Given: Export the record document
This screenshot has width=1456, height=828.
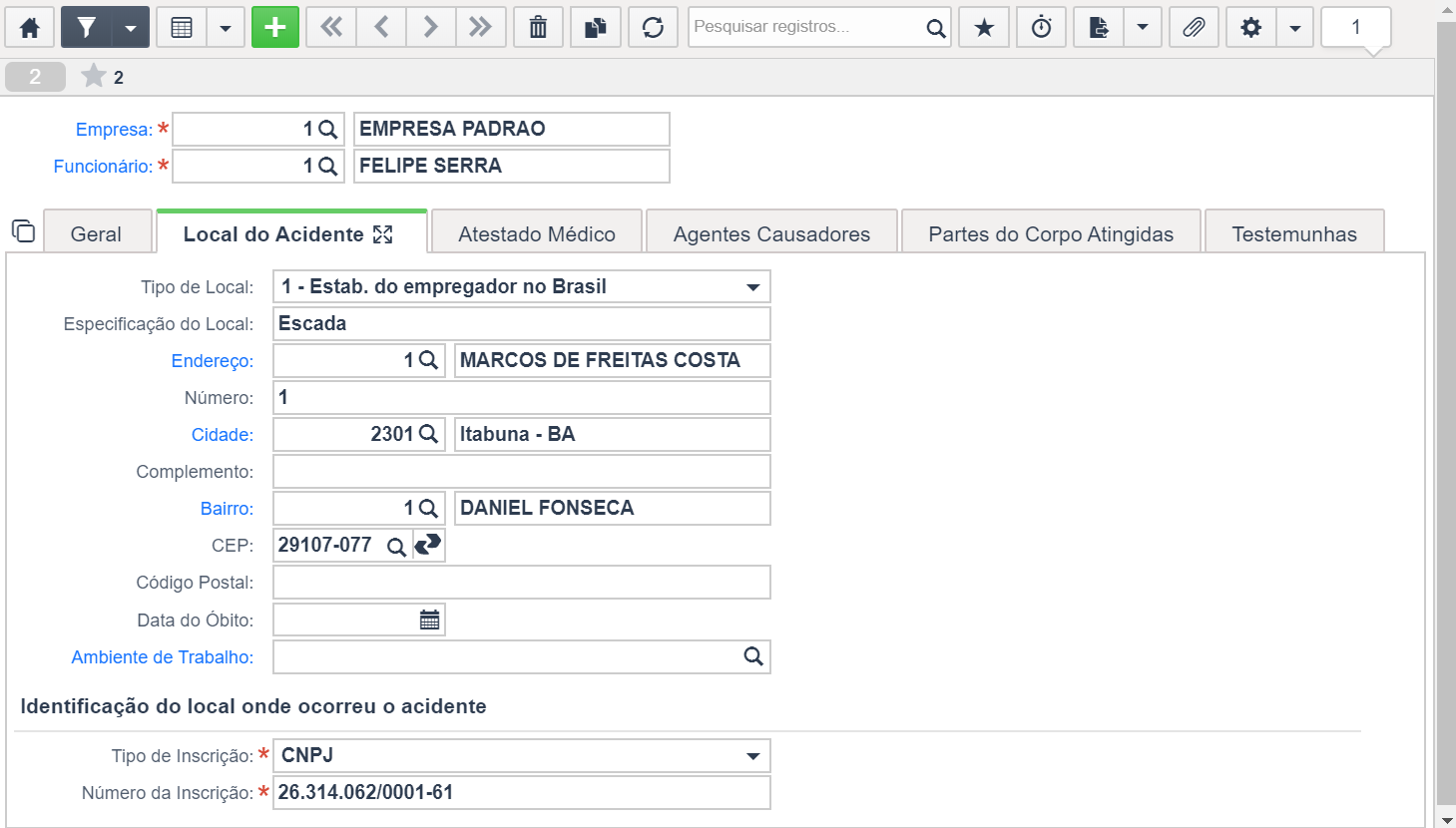Looking at the screenshot, I should [x=1099, y=27].
